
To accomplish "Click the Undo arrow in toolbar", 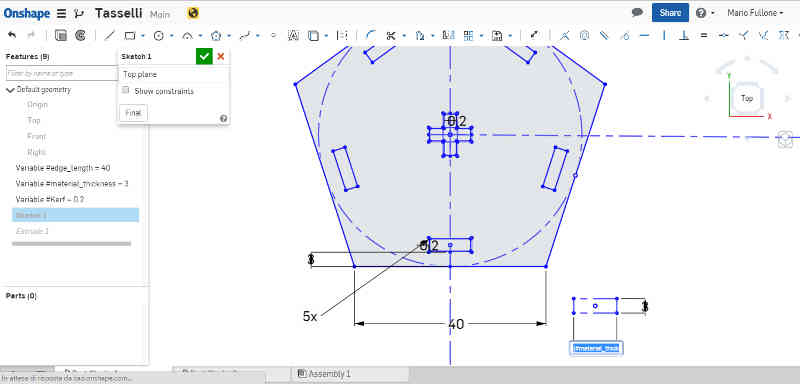I will click(12, 36).
